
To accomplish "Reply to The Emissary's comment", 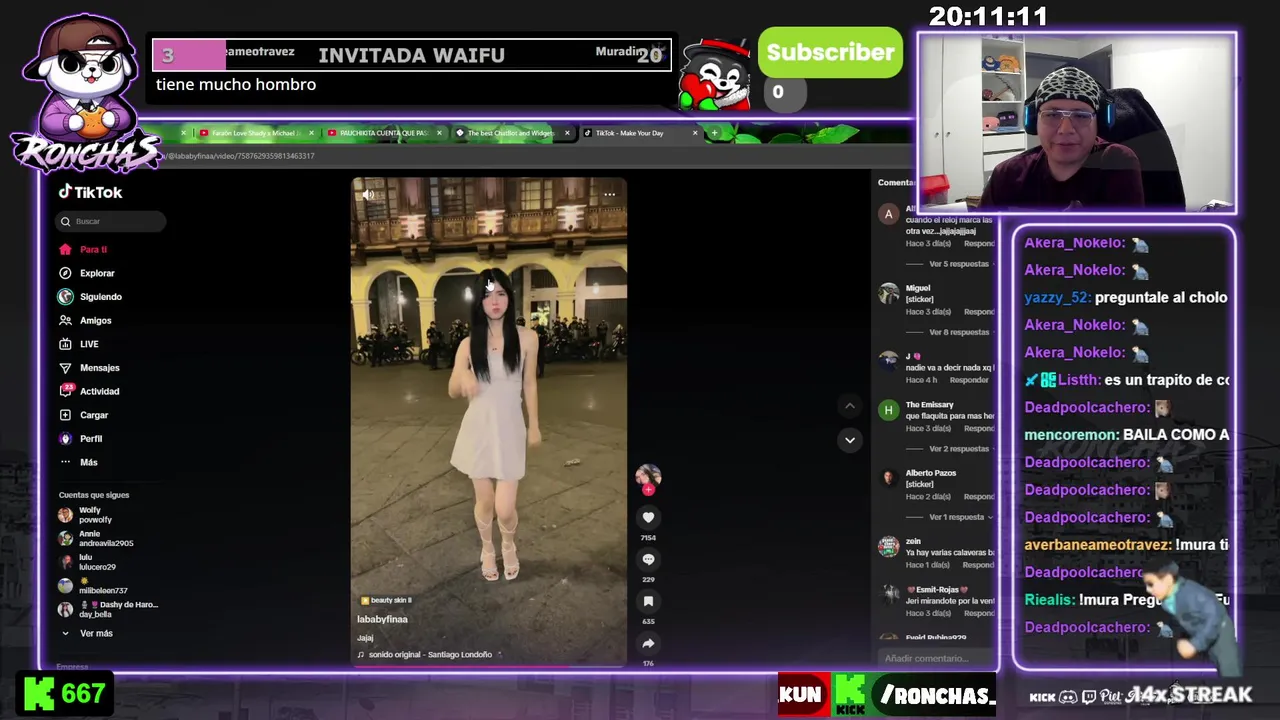I will (979, 428).
